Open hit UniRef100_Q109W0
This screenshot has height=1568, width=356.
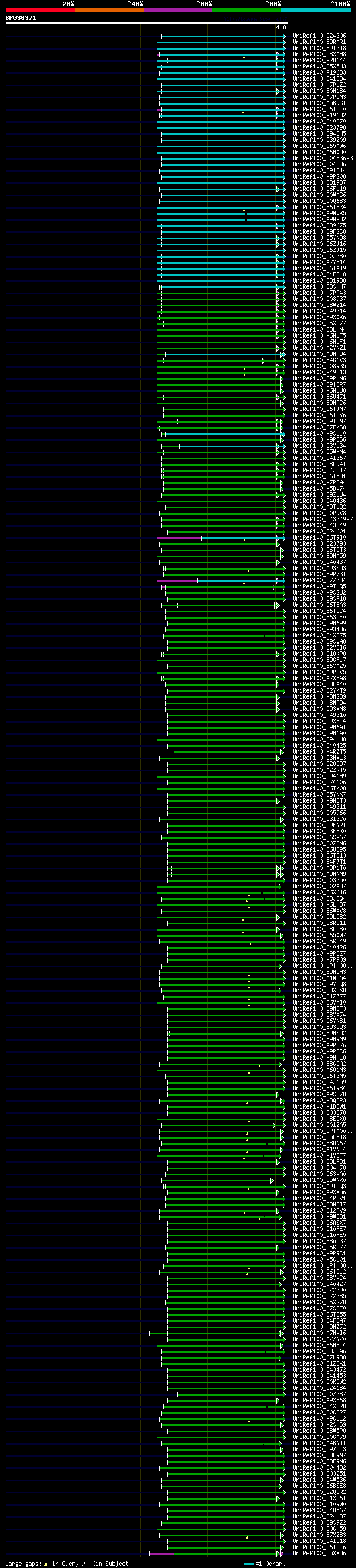pyautogui.click(x=319, y=1504)
